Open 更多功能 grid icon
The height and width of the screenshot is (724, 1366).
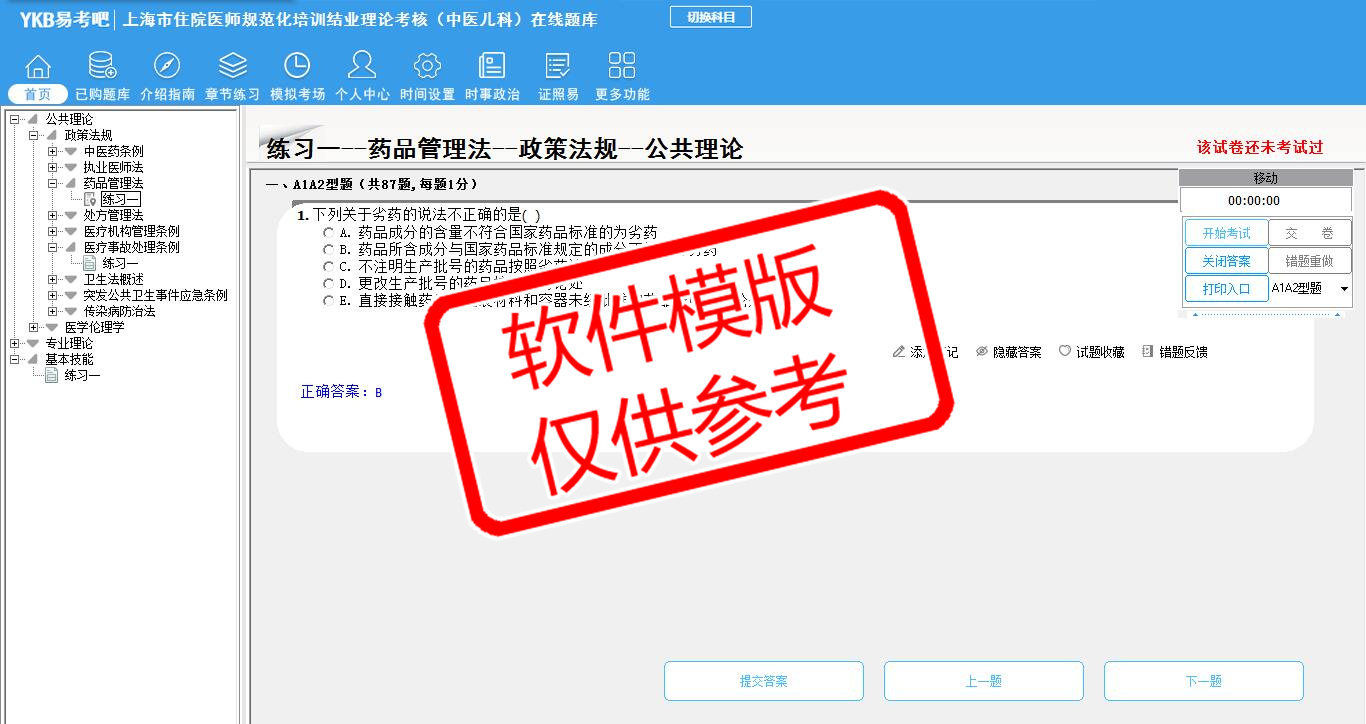622,67
